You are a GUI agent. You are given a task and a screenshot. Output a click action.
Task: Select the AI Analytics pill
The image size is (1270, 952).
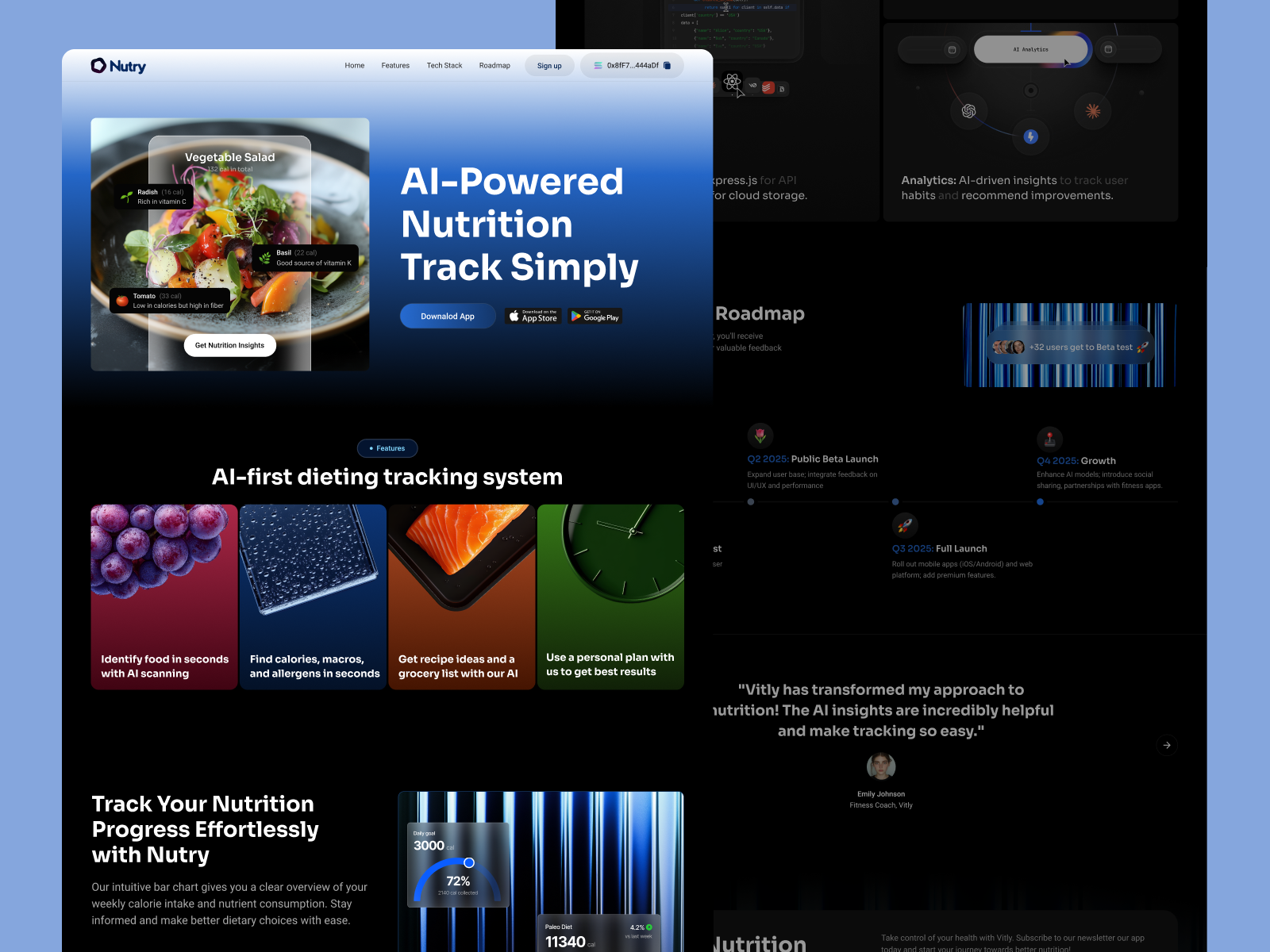coord(1030,49)
